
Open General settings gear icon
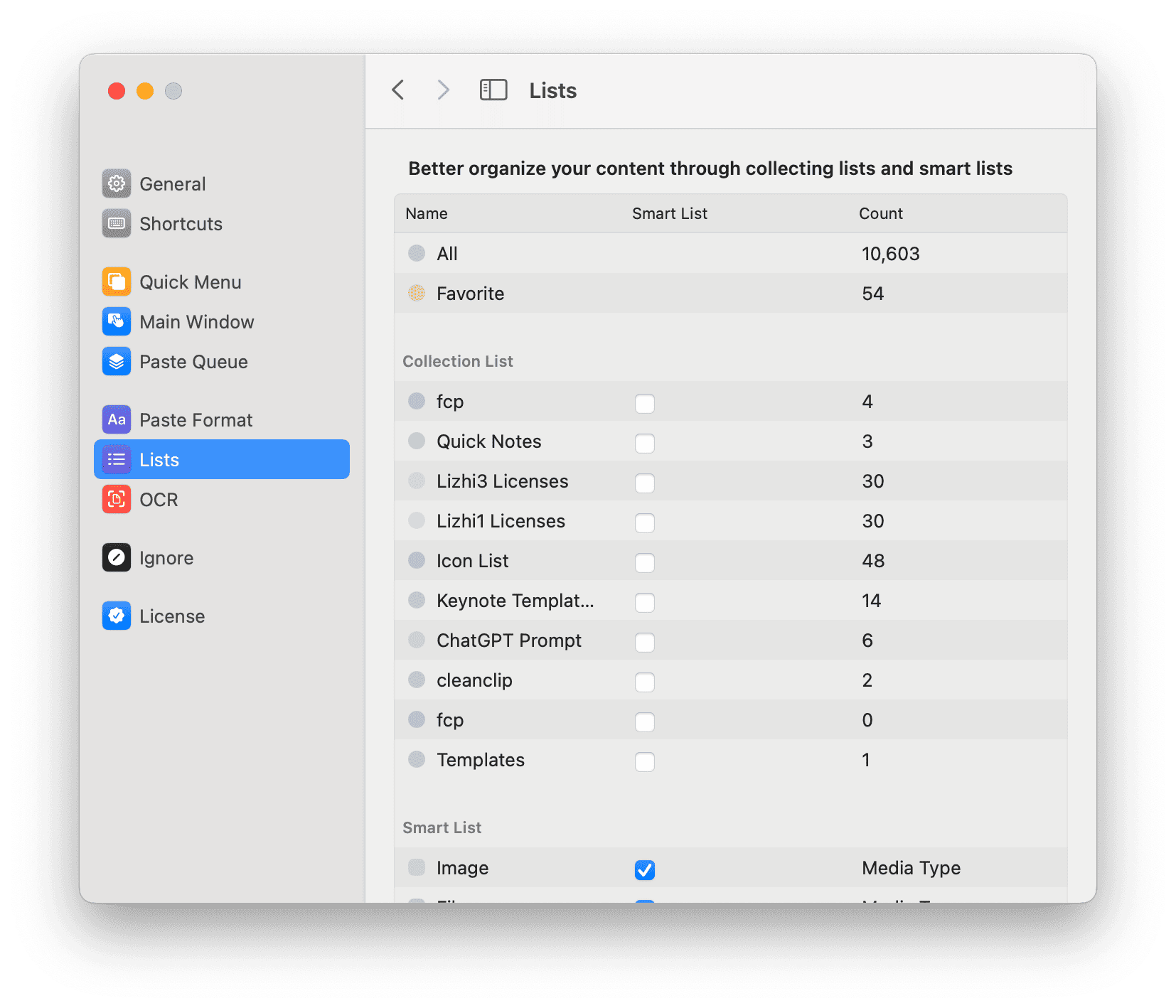[x=117, y=184]
